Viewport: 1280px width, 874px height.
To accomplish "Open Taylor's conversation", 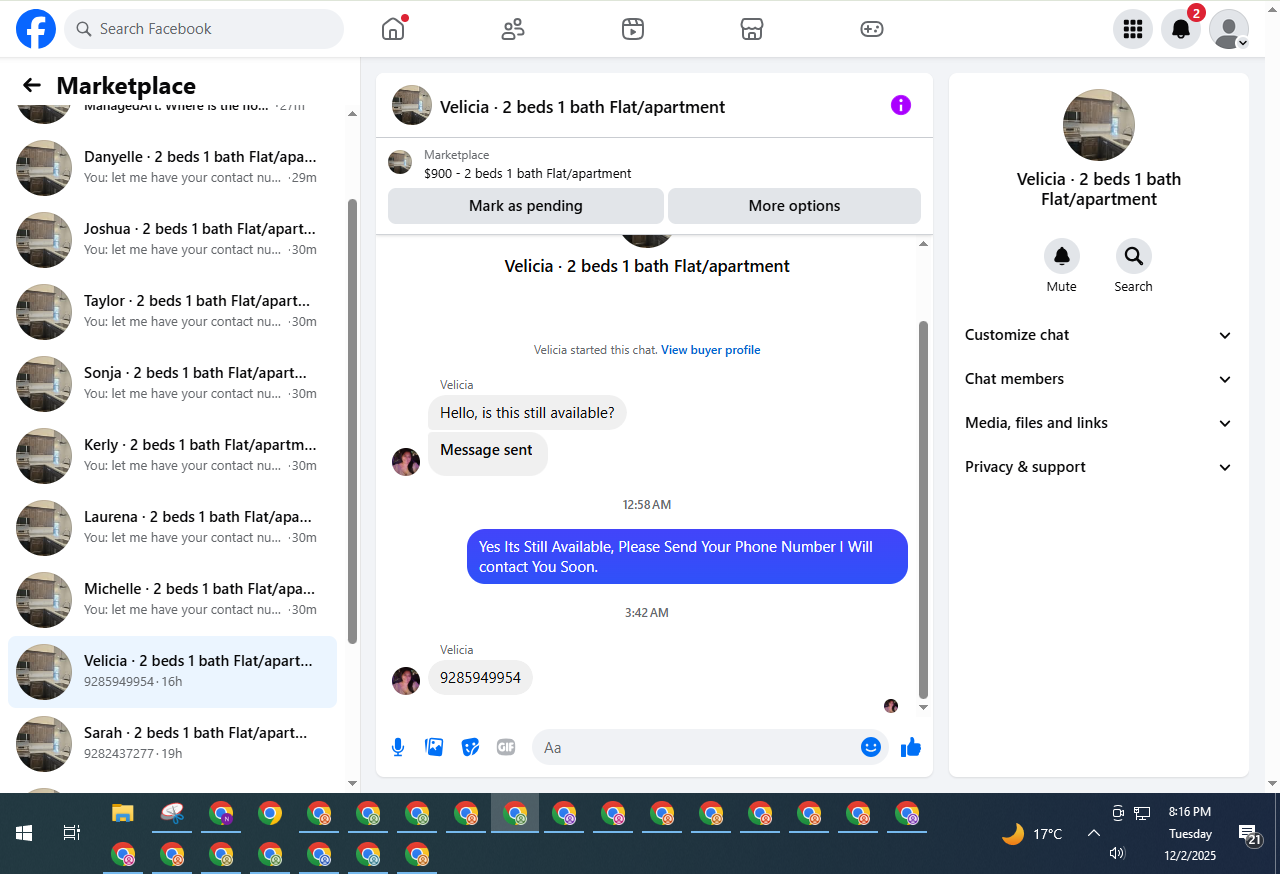I will pos(172,311).
